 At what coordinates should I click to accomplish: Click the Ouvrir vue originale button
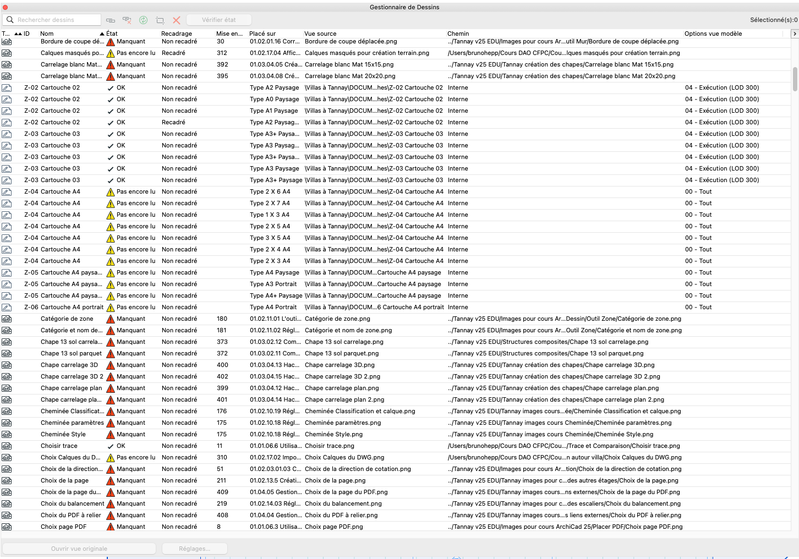tap(79, 549)
